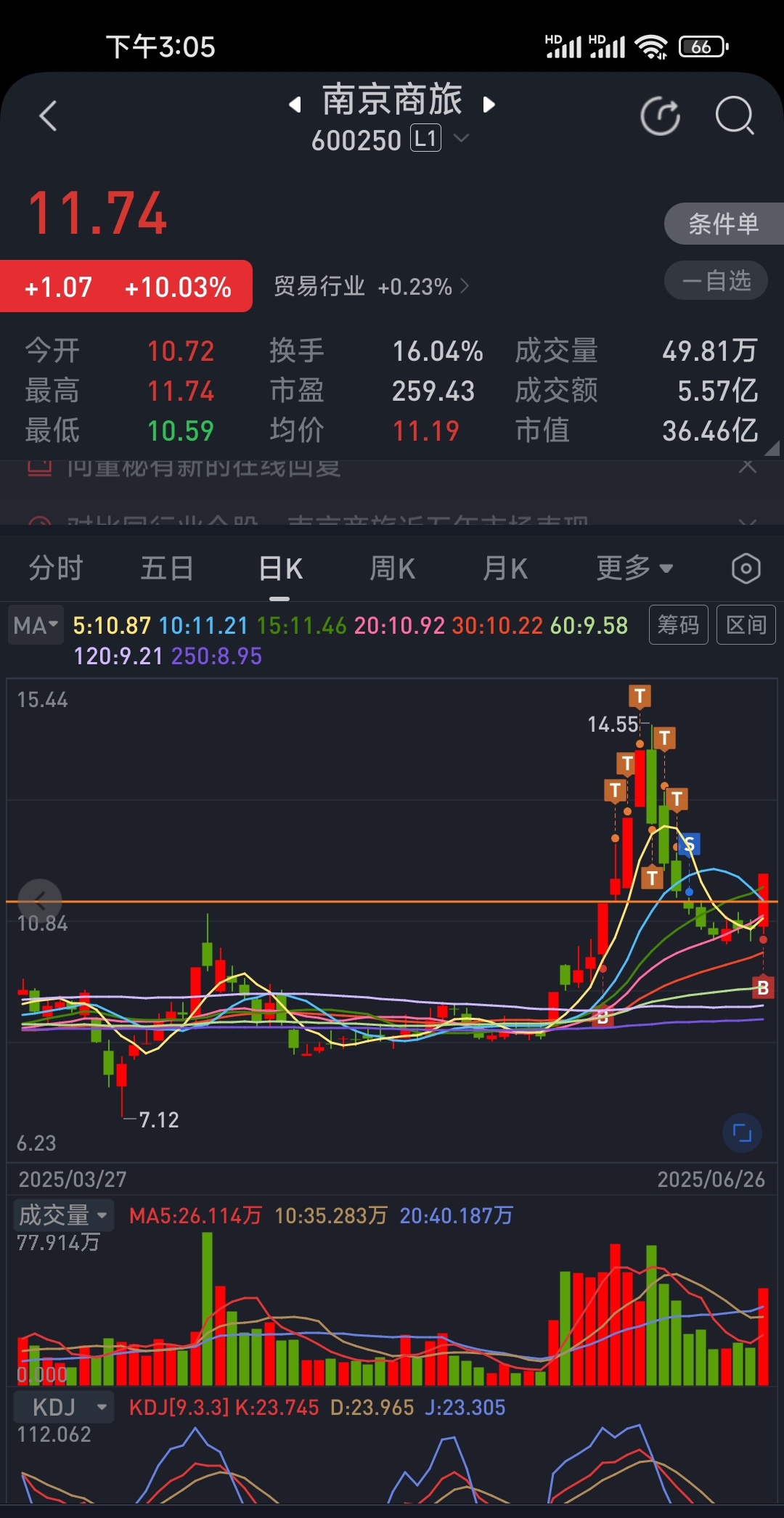Tap the stock name 南京商旅
Viewport: 784px width, 1518px height.
click(x=392, y=99)
